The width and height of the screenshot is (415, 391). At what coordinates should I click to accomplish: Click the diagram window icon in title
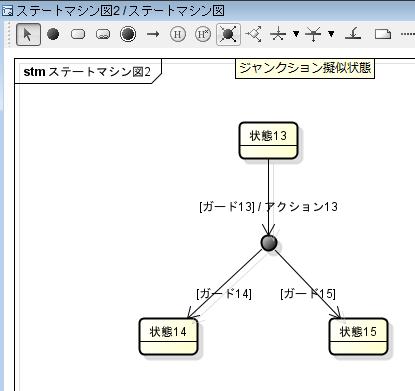tap(7, 11)
